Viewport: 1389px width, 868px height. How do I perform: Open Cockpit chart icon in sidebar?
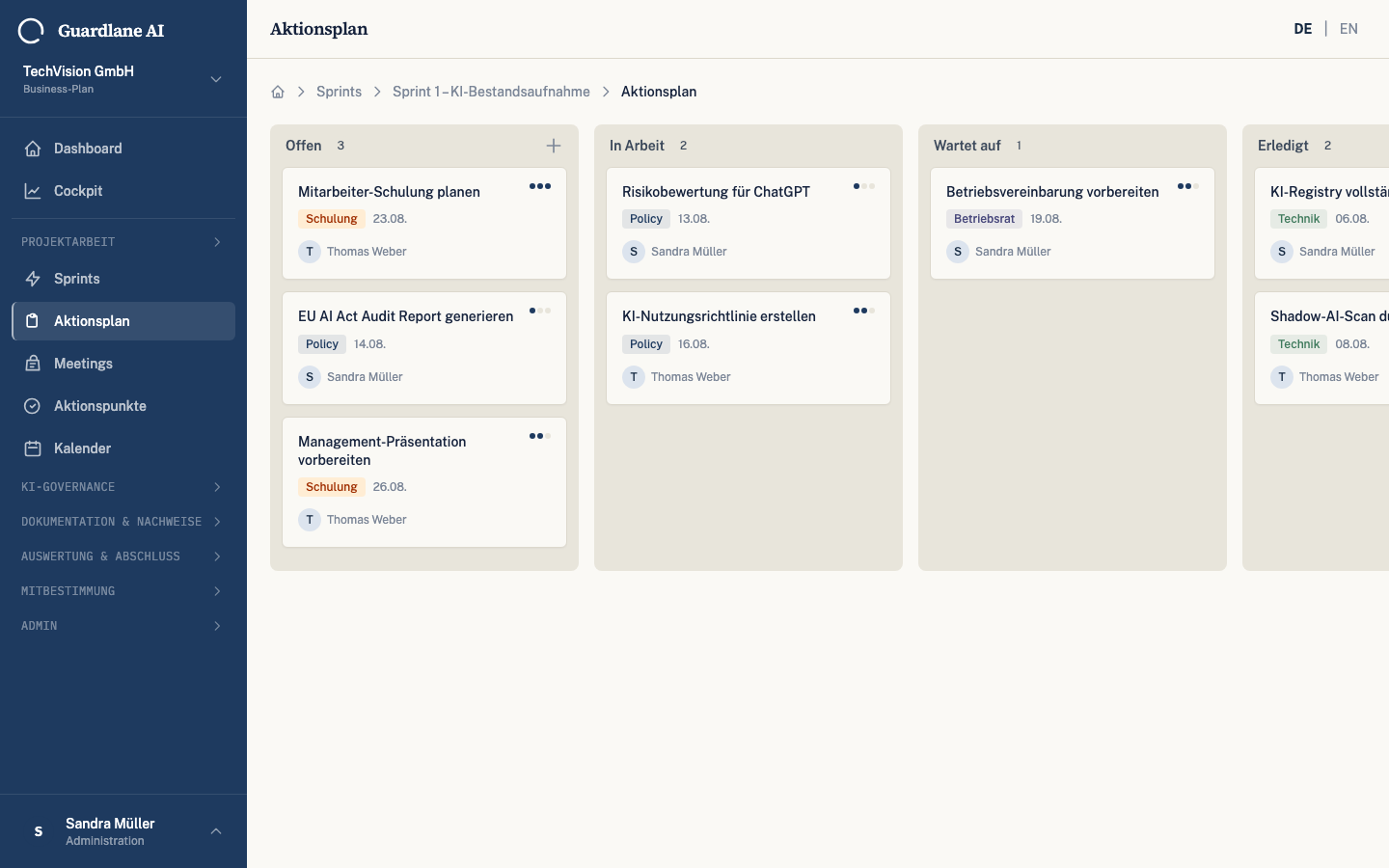[33, 191]
